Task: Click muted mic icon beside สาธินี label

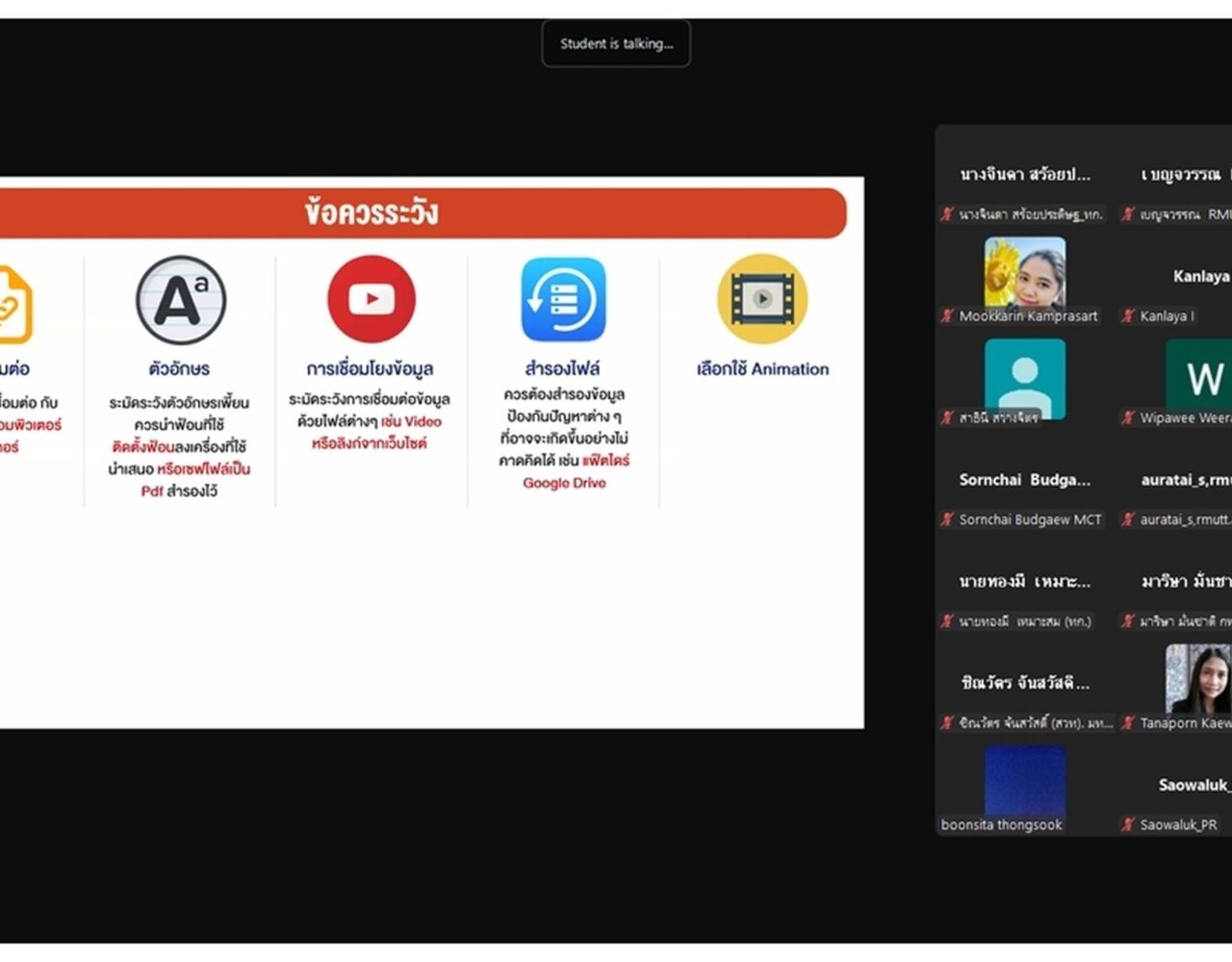Action: pos(947,418)
